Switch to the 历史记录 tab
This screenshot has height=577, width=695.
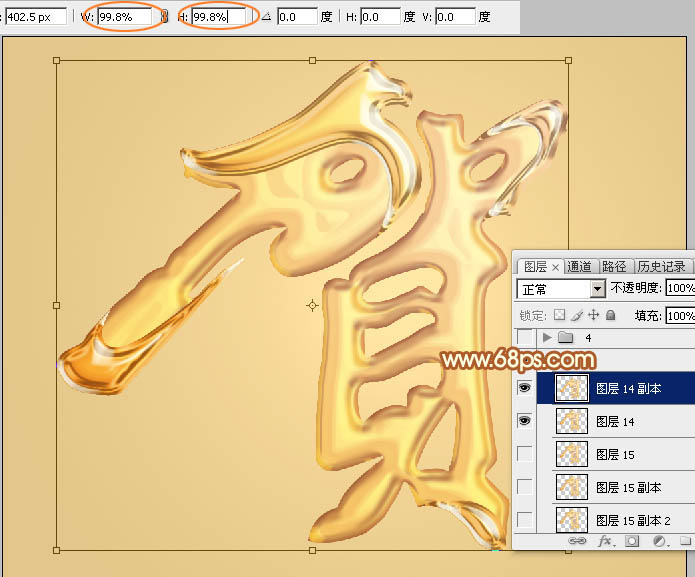(x=661, y=267)
